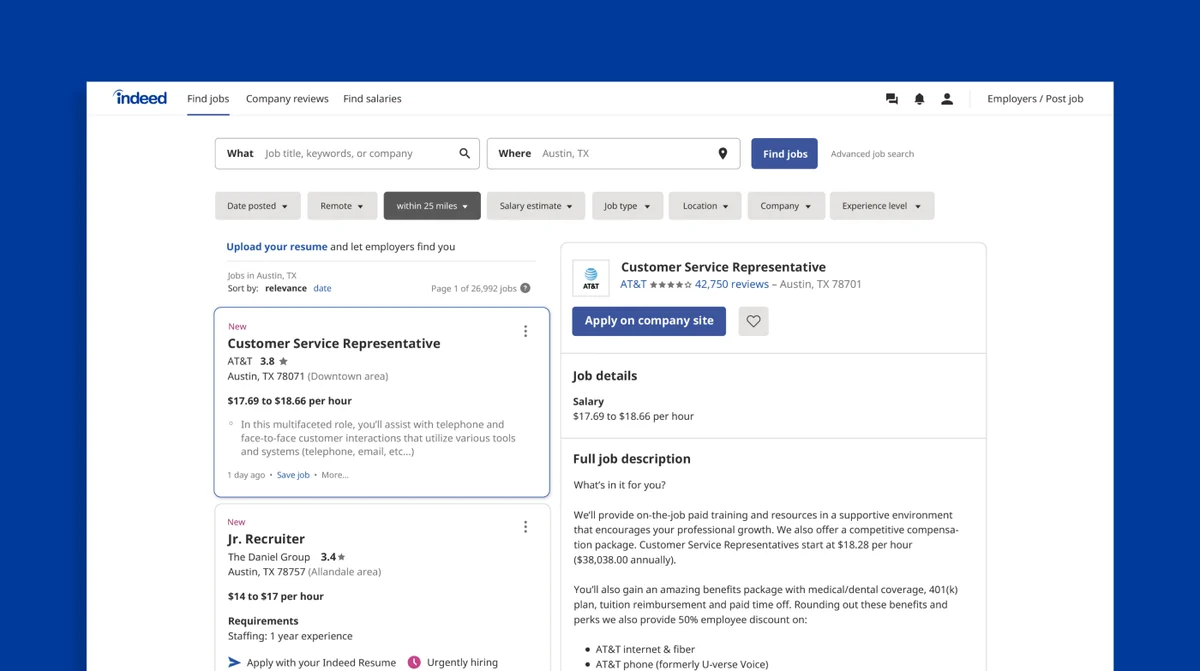Open the user profile icon
The image size is (1200, 671).
pyautogui.click(x=947, y=99)
